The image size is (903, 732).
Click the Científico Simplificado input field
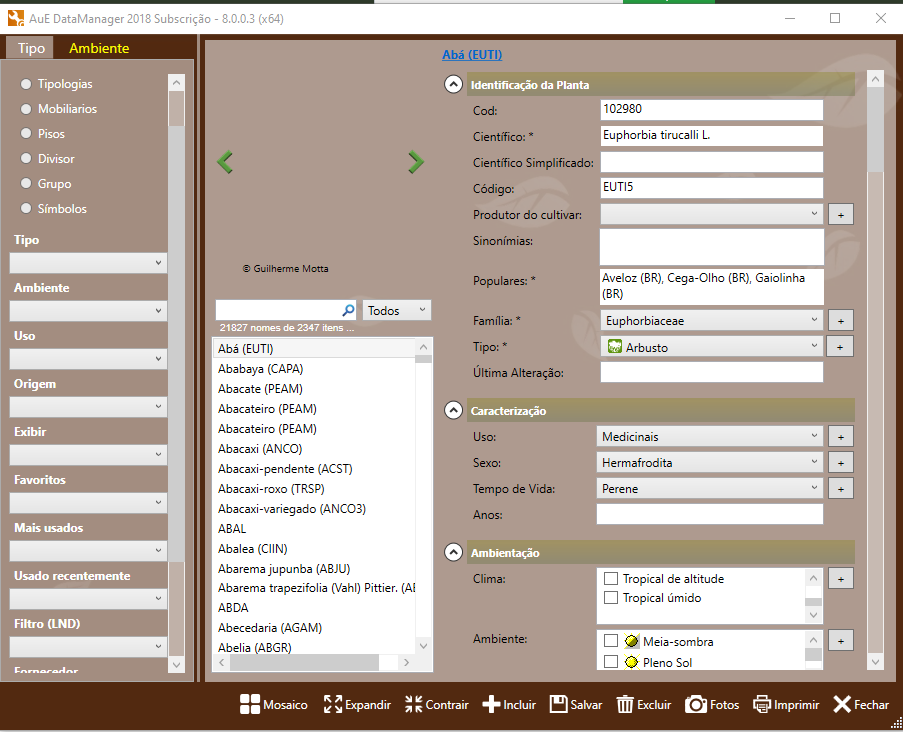pos(711,162)
